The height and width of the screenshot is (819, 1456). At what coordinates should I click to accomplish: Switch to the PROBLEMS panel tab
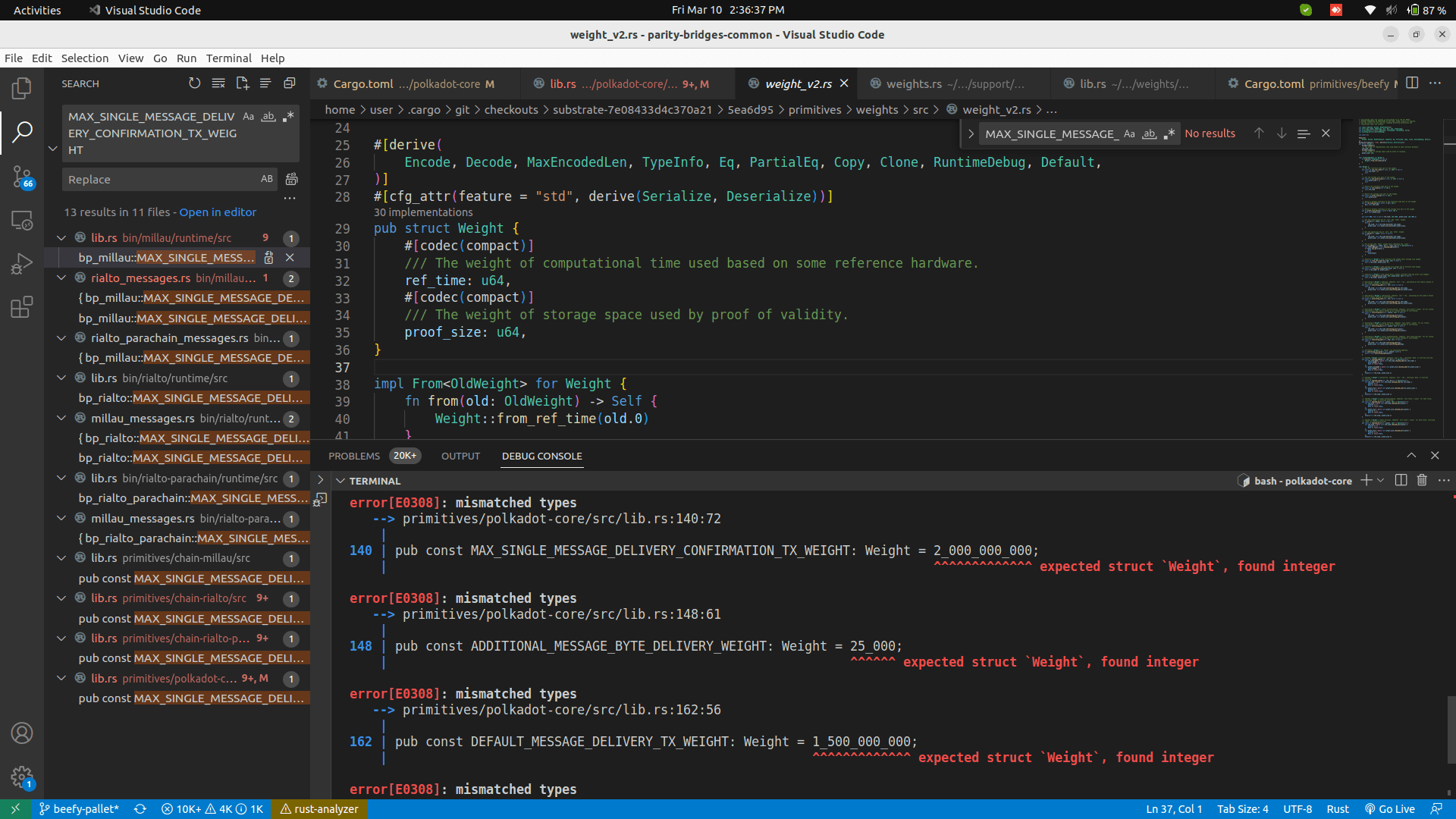click(354, 456)
